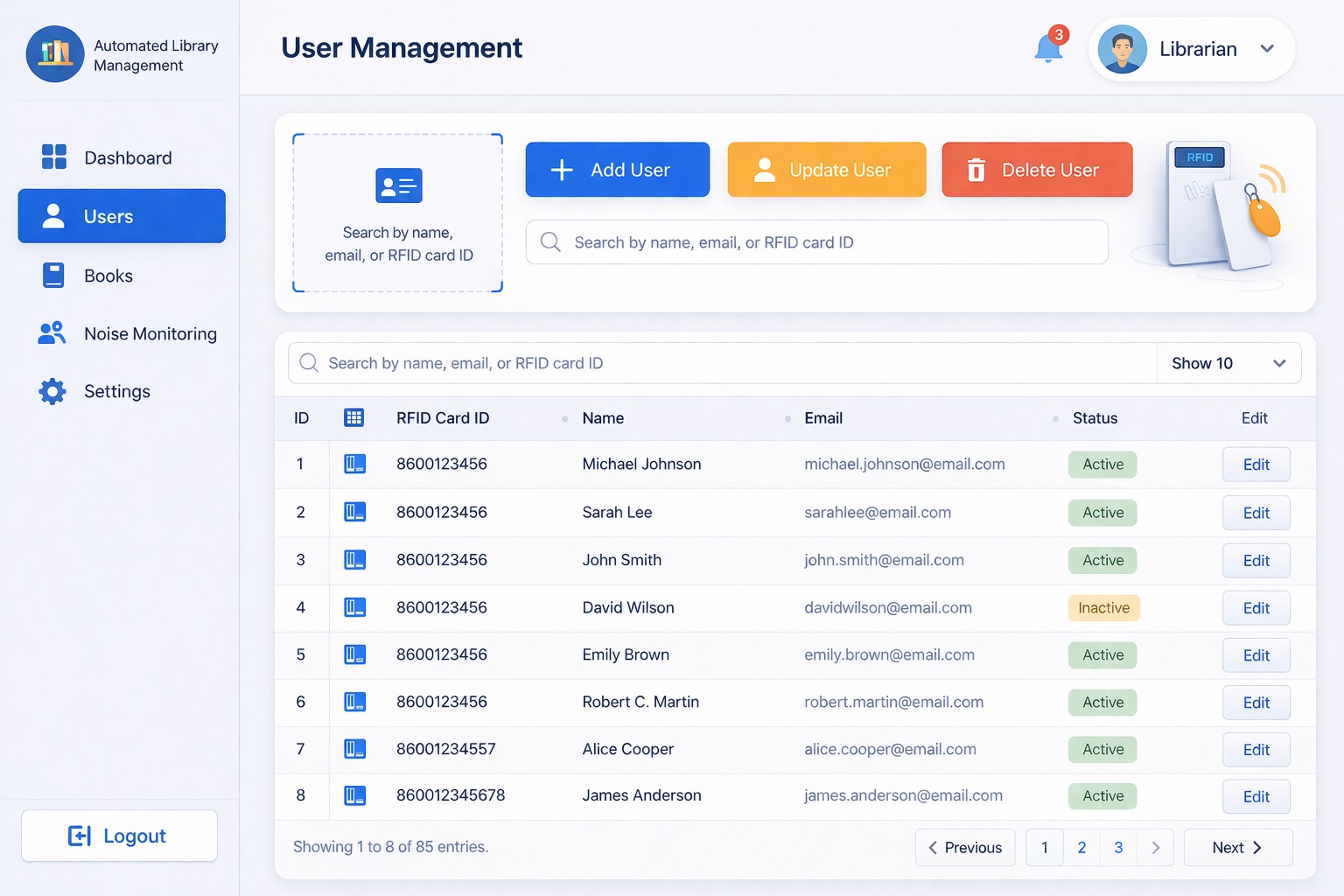Toggle the Inactive status badge for David Wilson
Screen dimensions: 1344x896
(x=1103, y=607)
